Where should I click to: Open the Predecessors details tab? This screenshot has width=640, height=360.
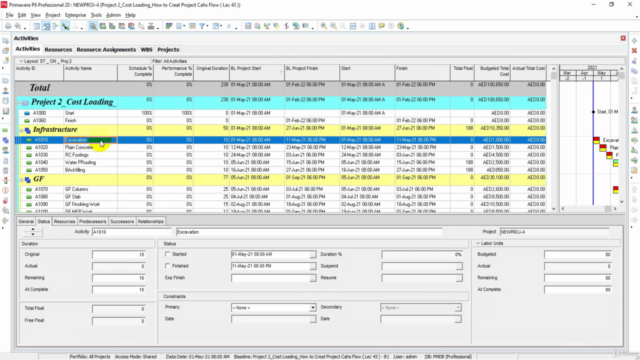[93, 221]
